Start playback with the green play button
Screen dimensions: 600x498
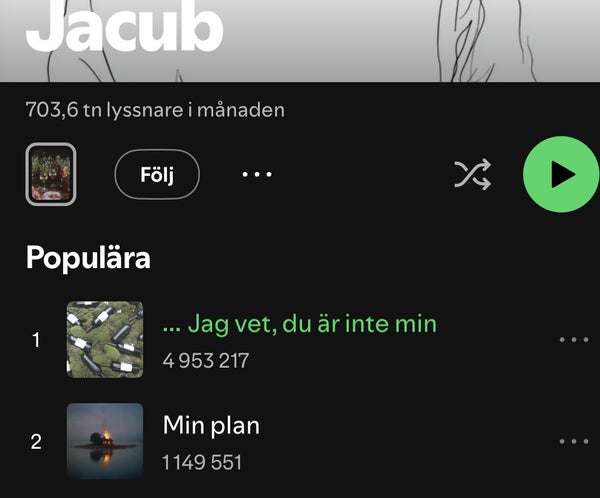(x=561, y=174)
